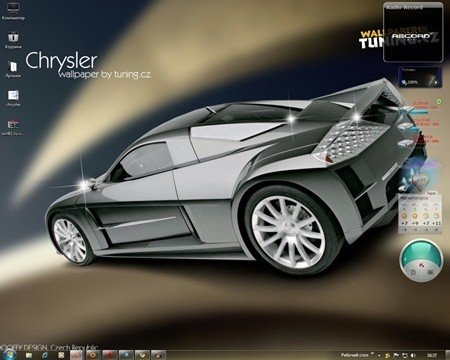Select the chrysler file desktop icon

(x=13, y=98)
